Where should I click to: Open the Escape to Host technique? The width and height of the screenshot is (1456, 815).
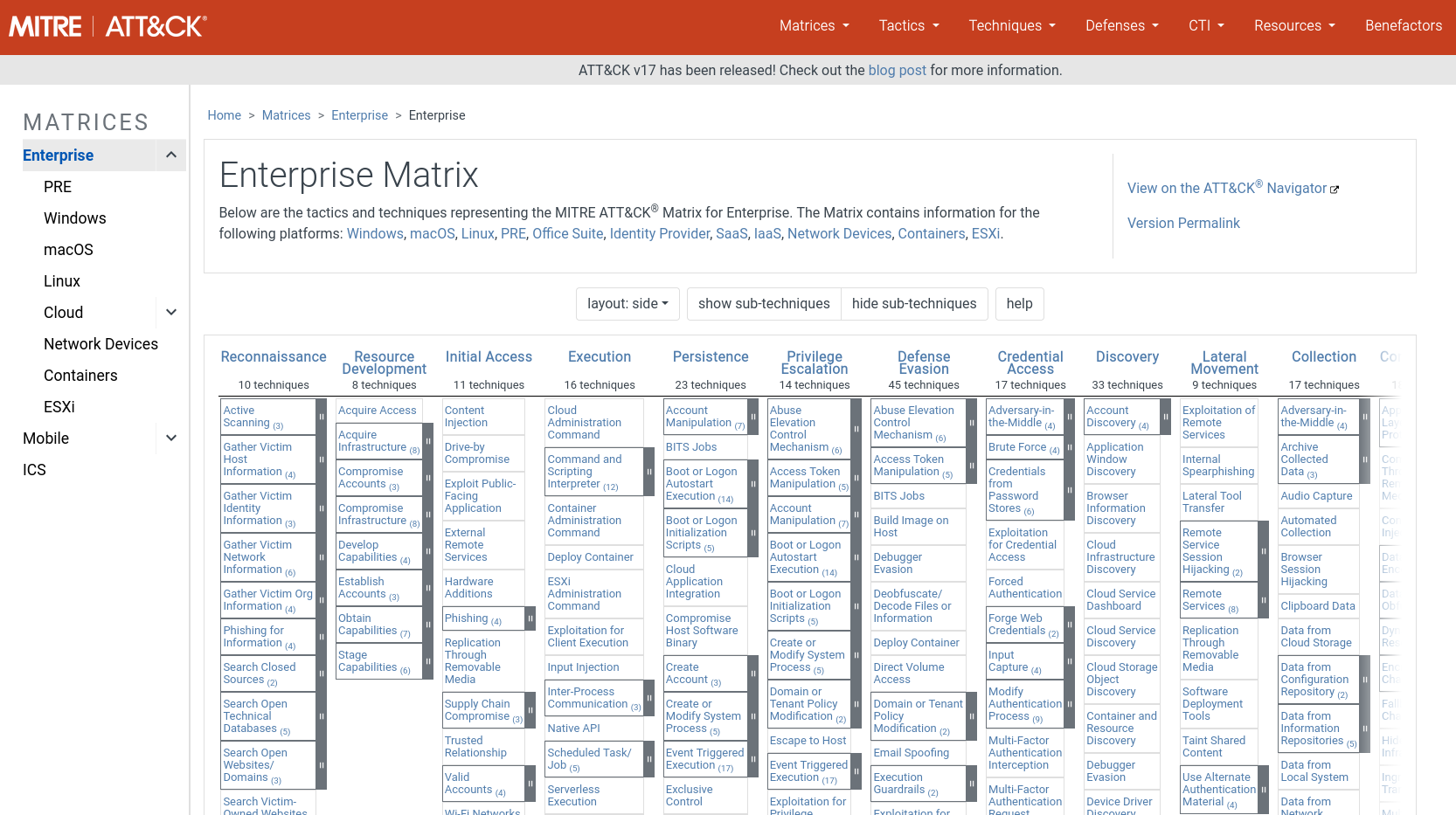click(x=808, y=741)
